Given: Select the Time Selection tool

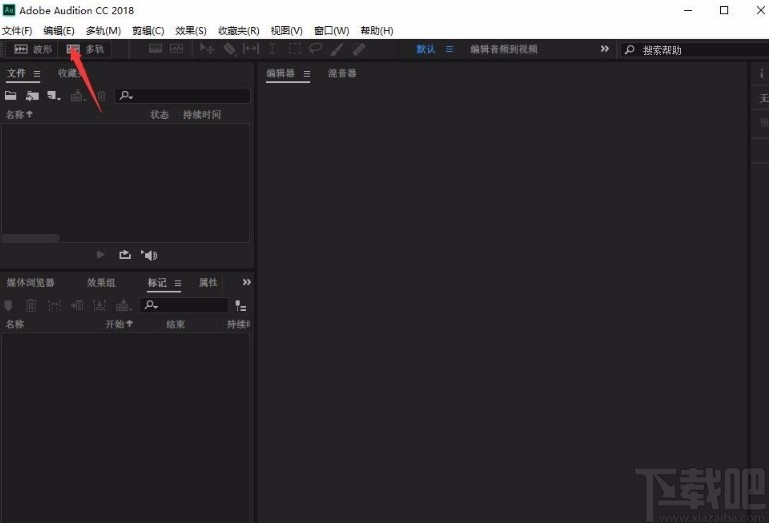Looking at the screenshot, I should [x=272, y=49].
